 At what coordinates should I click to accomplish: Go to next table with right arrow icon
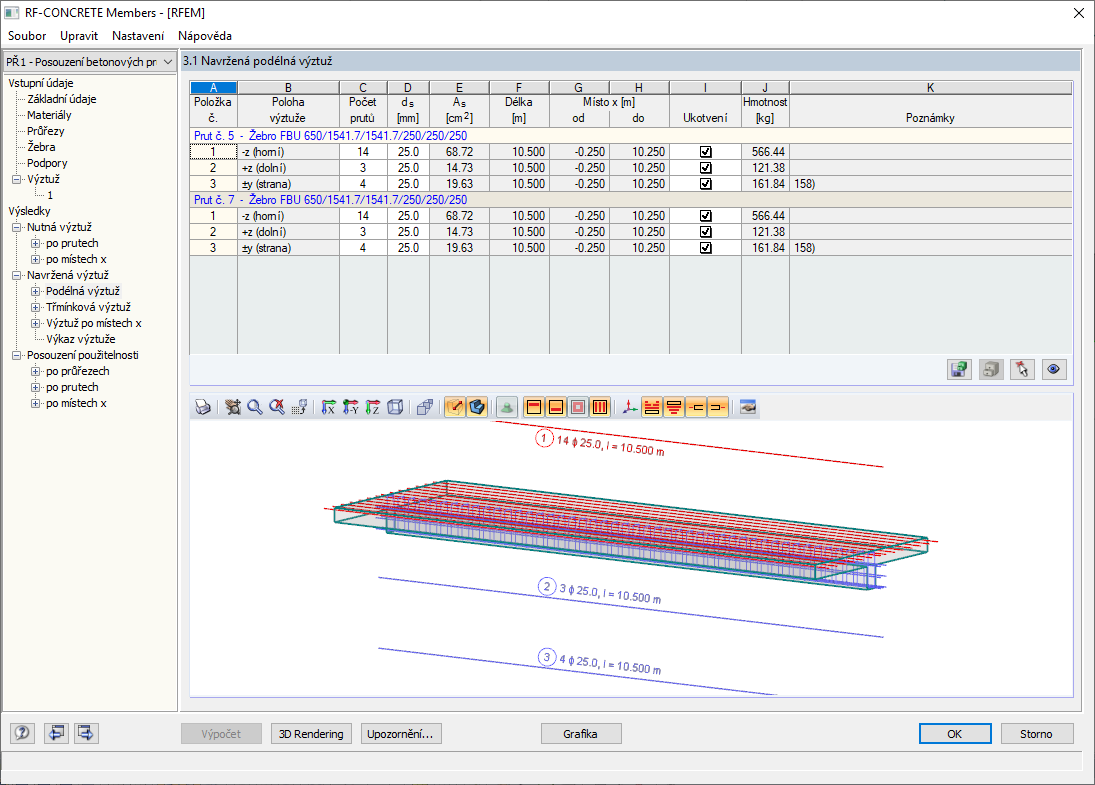pos(86,733)
